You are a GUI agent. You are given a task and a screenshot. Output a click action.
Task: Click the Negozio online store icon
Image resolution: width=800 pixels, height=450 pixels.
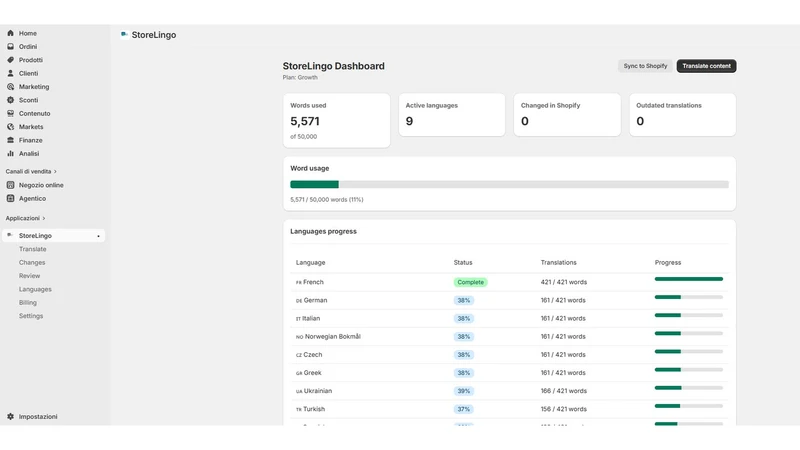click(x=10, y=185)
